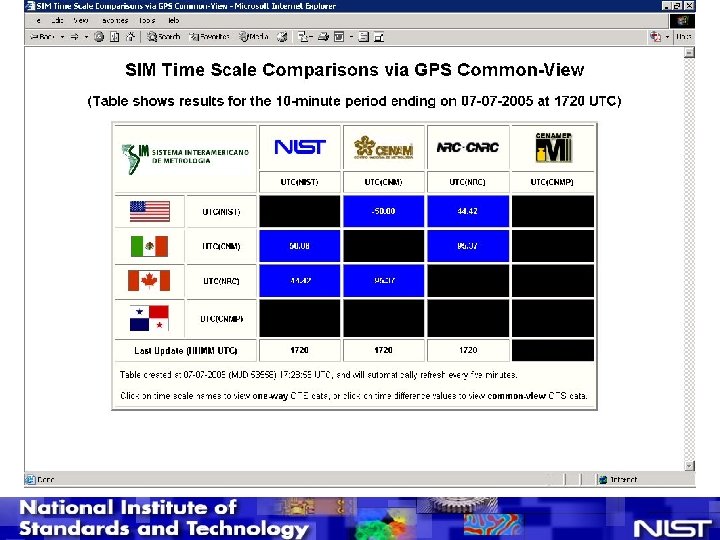
Task: Open UTC(CNMP) row label link
Action: pyautogui.click(x=221, y=319)
